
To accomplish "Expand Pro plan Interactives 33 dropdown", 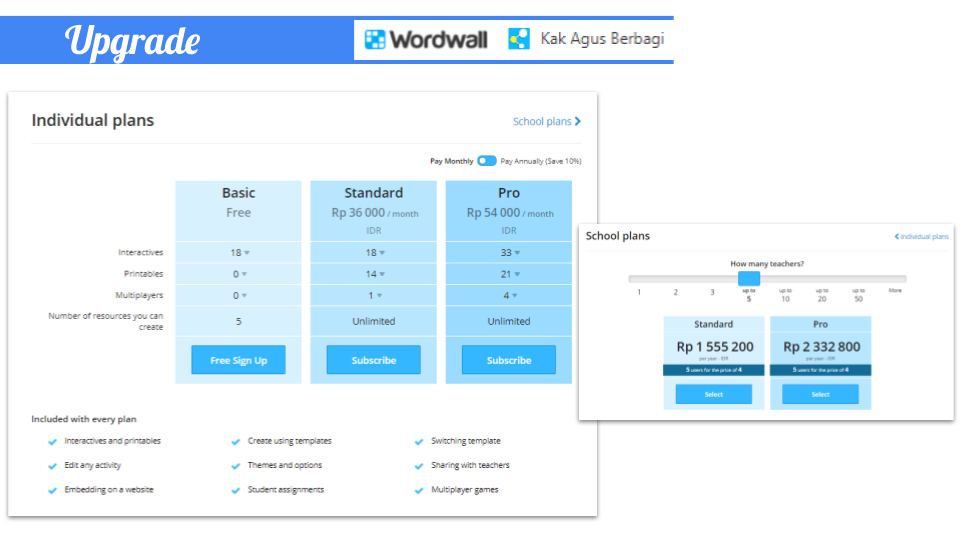I will [510, 252].
